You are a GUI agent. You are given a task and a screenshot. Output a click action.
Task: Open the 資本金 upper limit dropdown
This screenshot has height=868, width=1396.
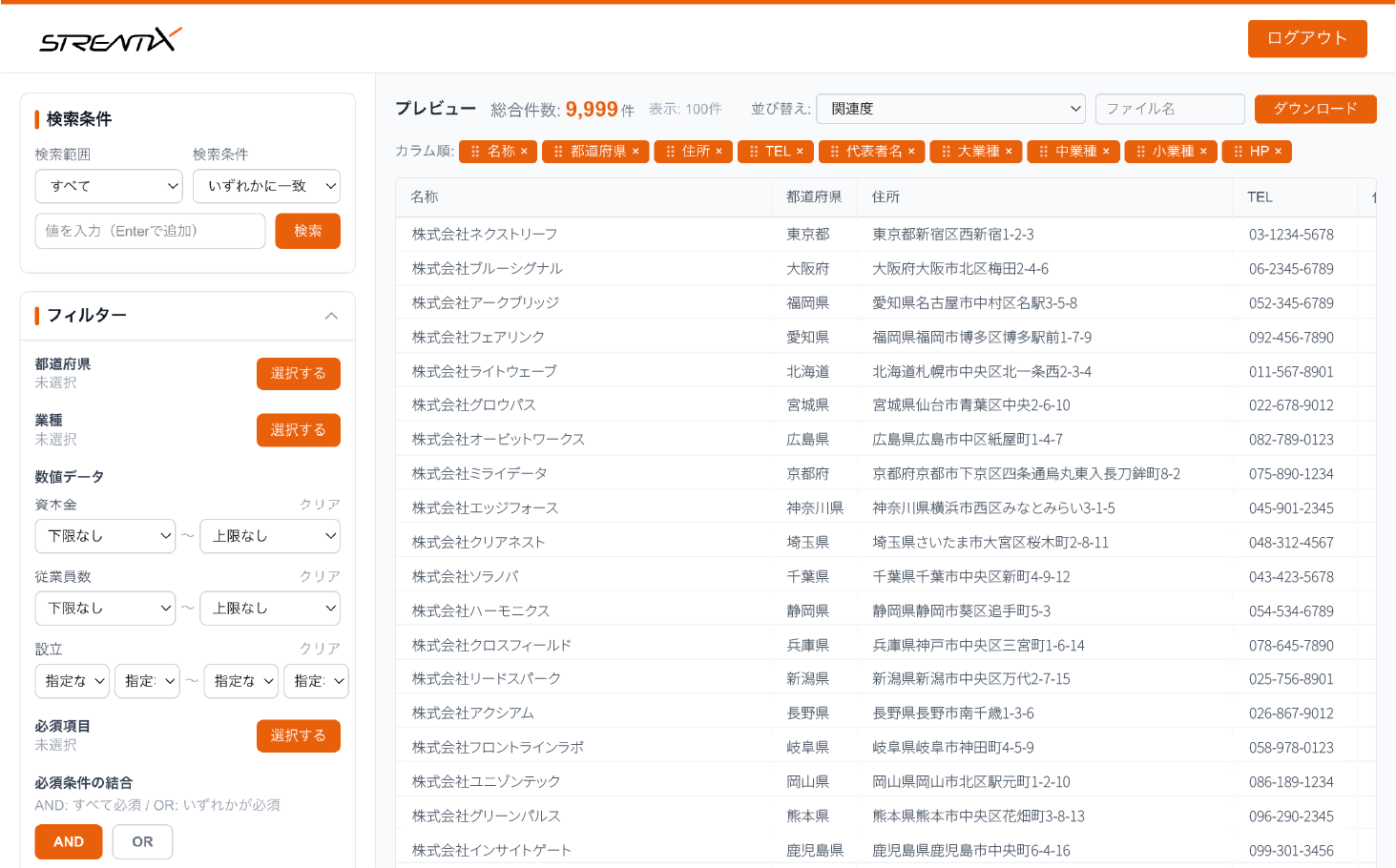click(x=270, y=536)
